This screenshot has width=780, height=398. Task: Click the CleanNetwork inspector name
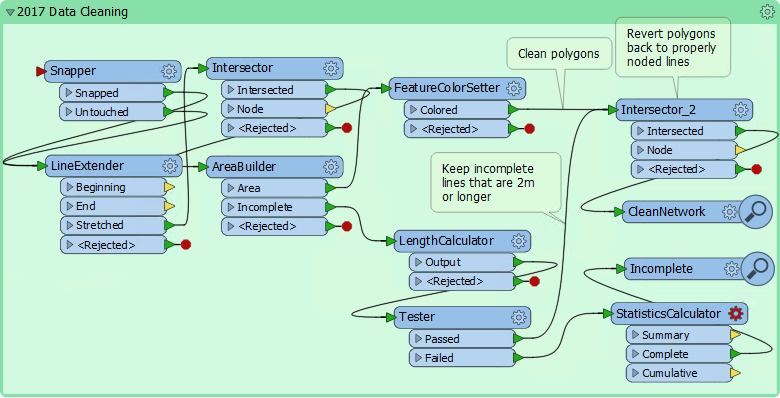pyautogui.click(x=667, y=211)
